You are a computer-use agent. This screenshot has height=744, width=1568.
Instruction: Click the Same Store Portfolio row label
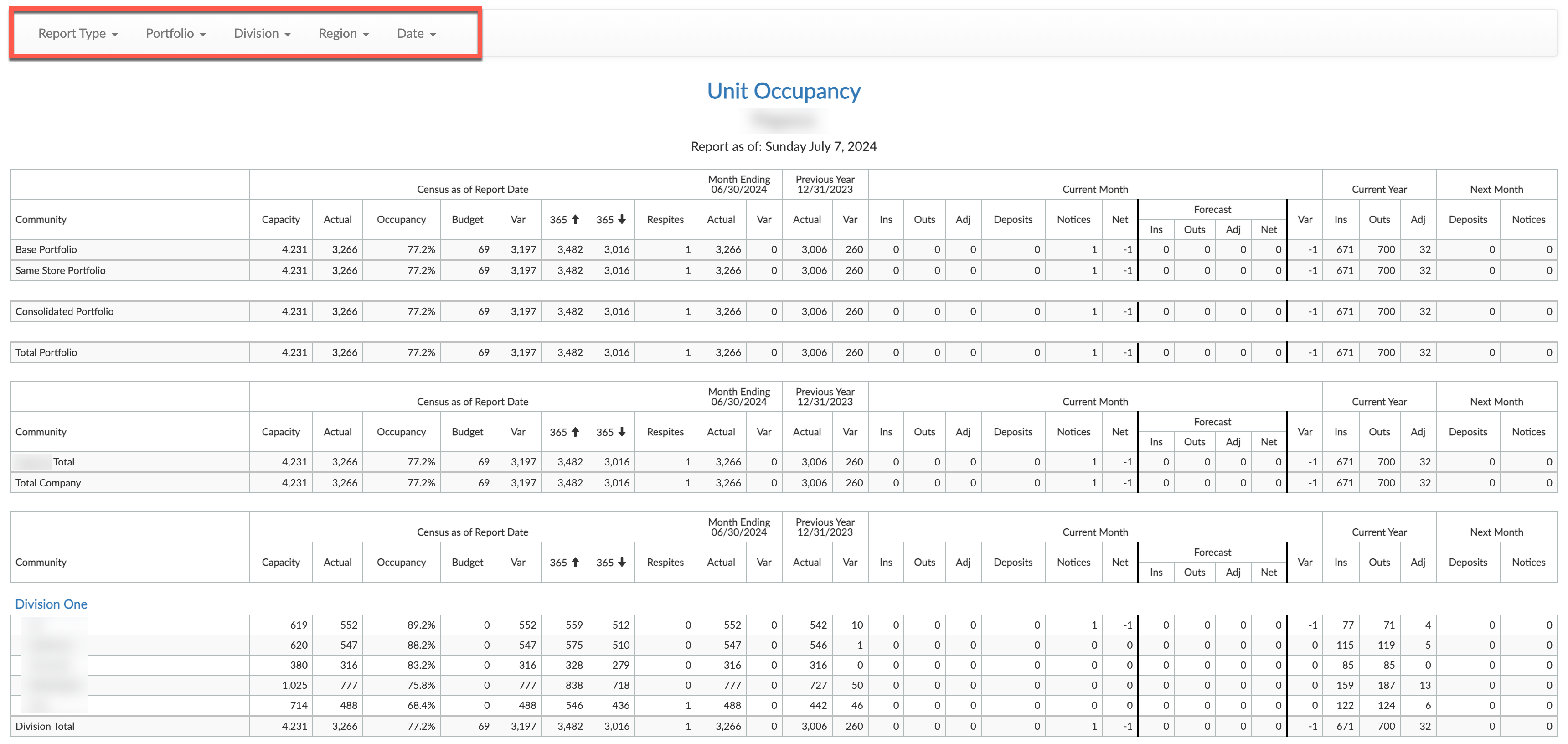[x=60, y=270]
